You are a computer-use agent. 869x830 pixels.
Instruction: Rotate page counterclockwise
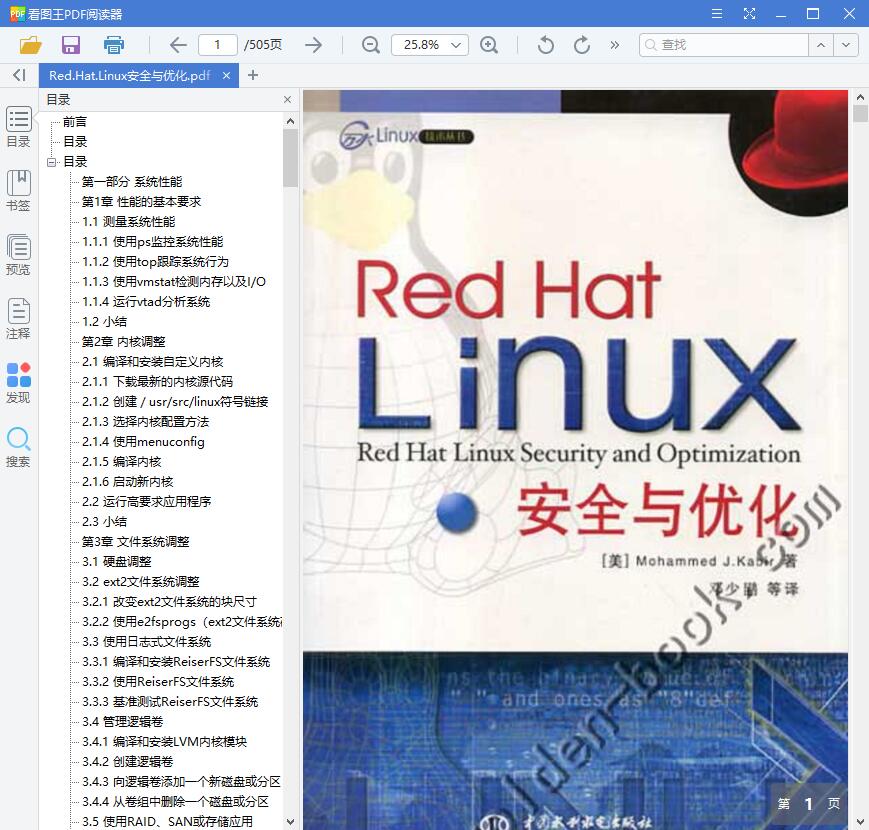(545, 45)
